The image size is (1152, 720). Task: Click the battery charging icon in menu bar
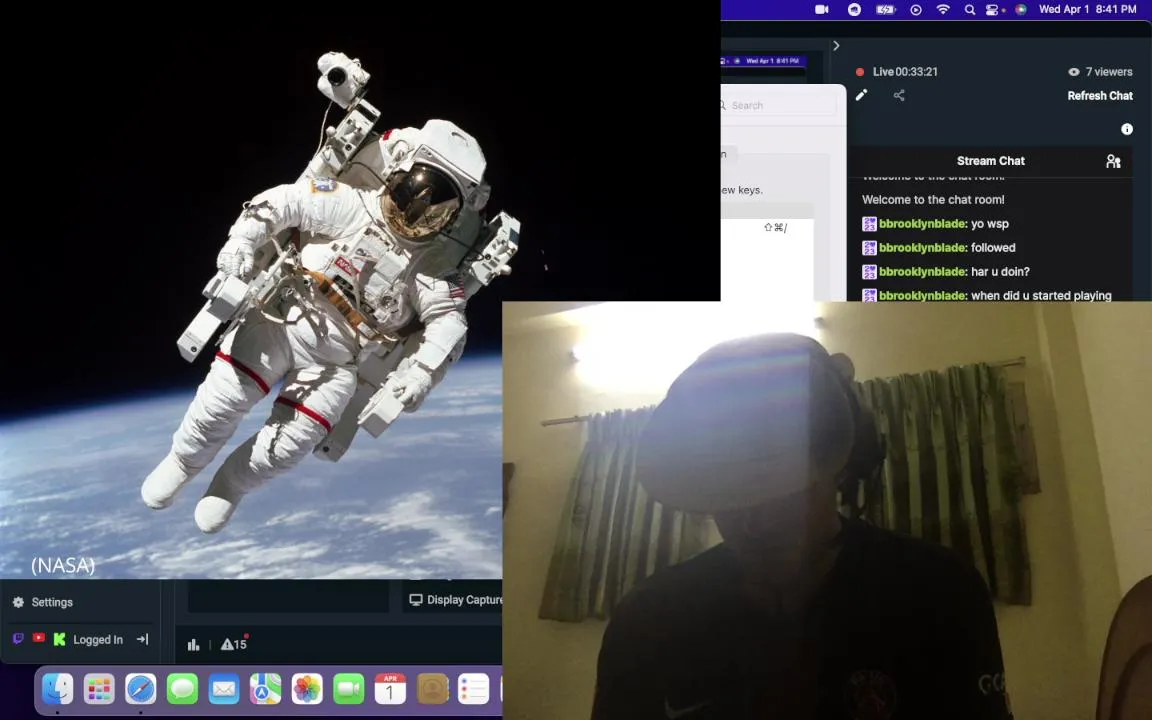pos(886,10)
